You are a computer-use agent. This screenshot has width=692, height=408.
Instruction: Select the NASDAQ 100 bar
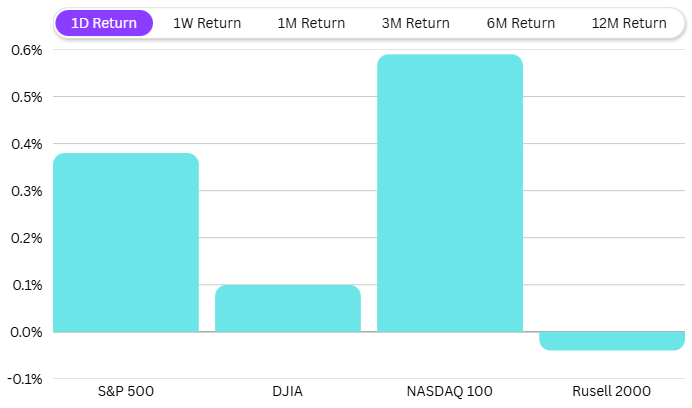pyautogui.click(x=450, y=193)
